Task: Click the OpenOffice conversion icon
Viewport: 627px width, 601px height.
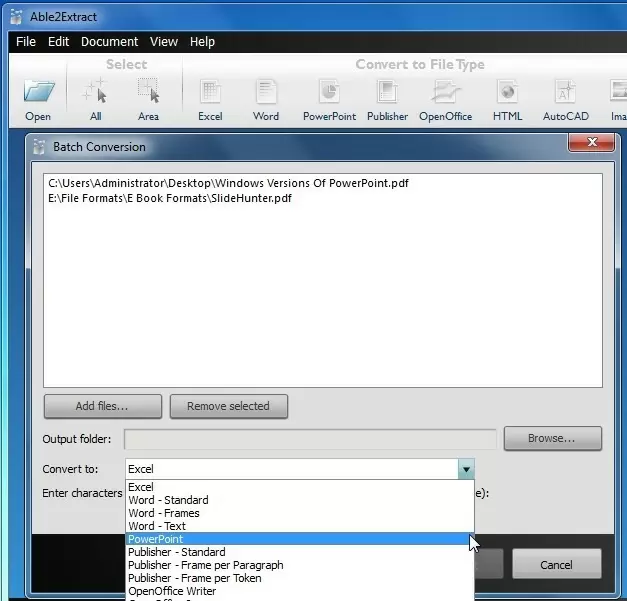Action: click(445, 93)
